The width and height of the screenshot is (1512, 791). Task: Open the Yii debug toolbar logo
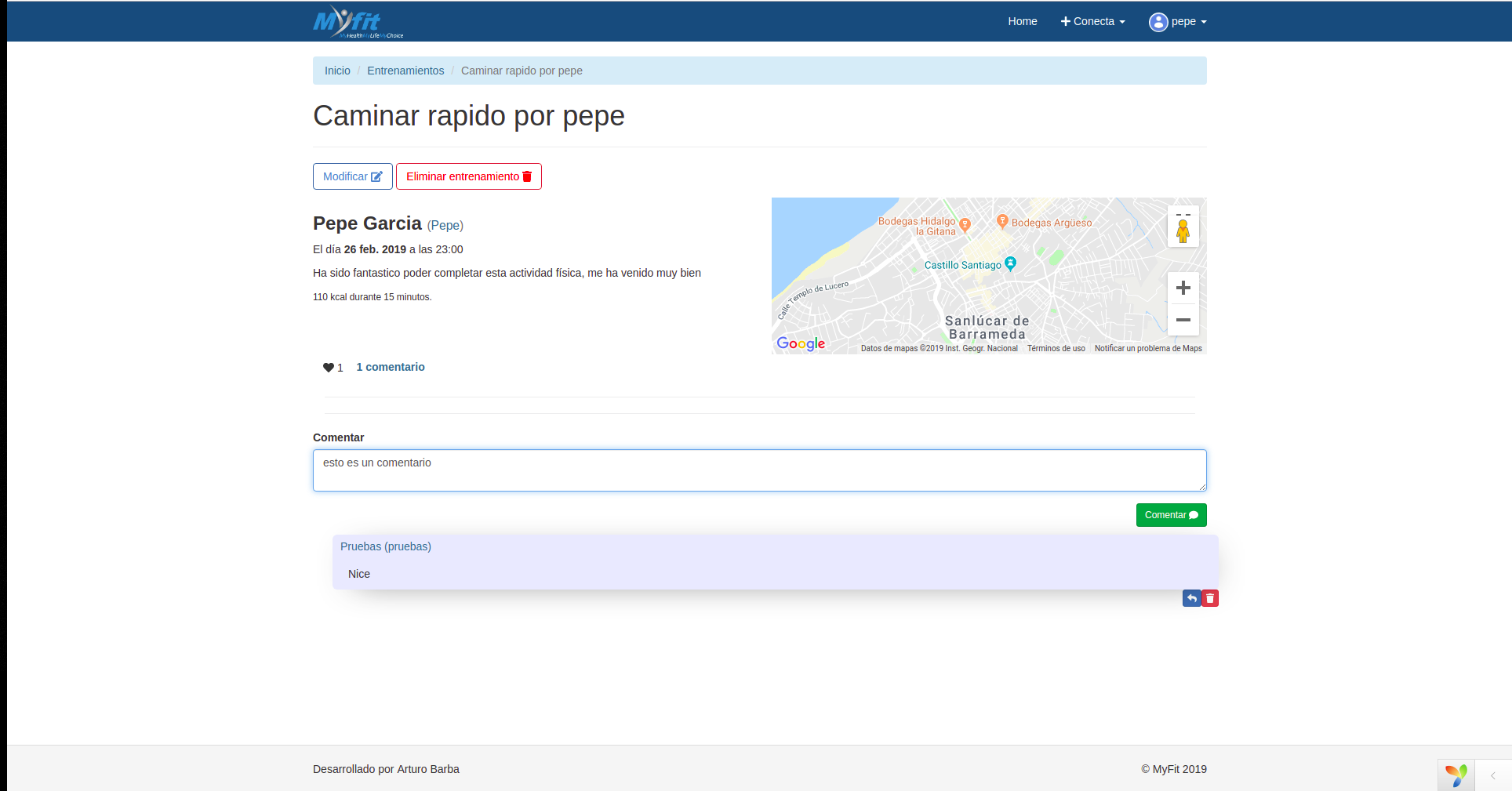tap(1456, 775)
